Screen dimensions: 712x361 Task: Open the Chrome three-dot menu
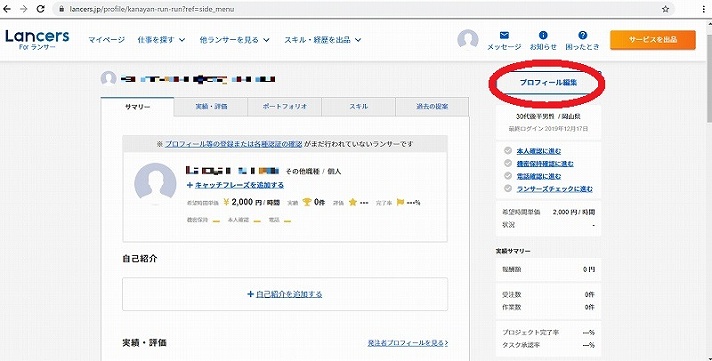pyautogui.click(x=703, y=9)
